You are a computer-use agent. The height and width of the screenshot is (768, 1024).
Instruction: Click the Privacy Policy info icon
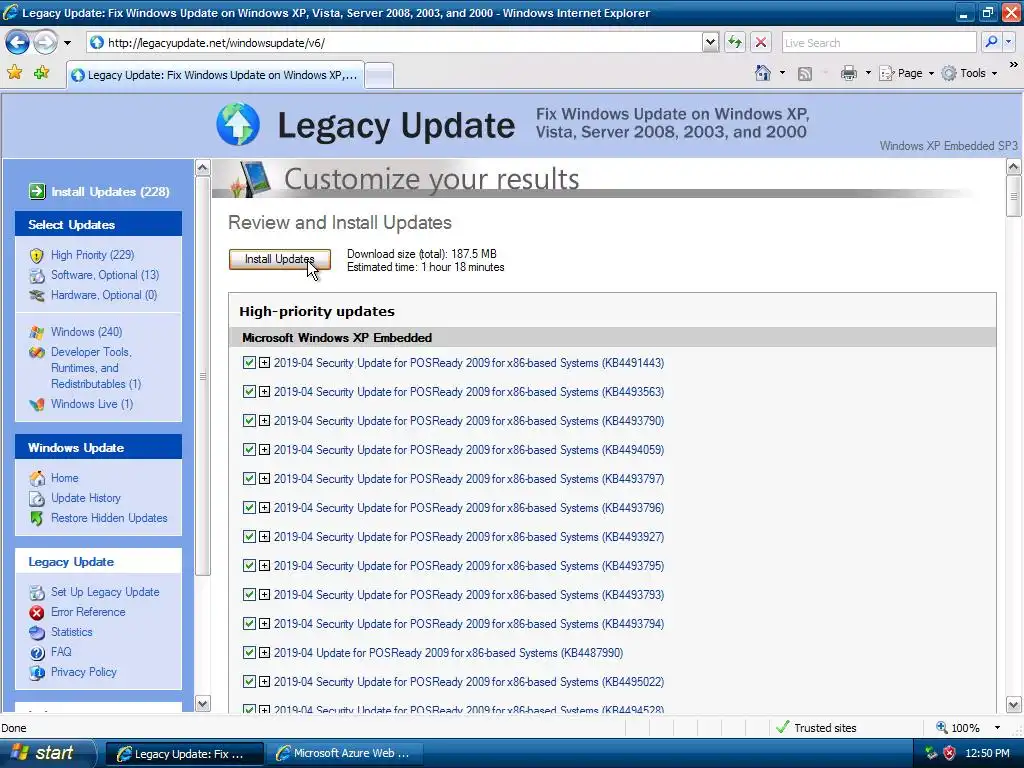coord(37,673)
